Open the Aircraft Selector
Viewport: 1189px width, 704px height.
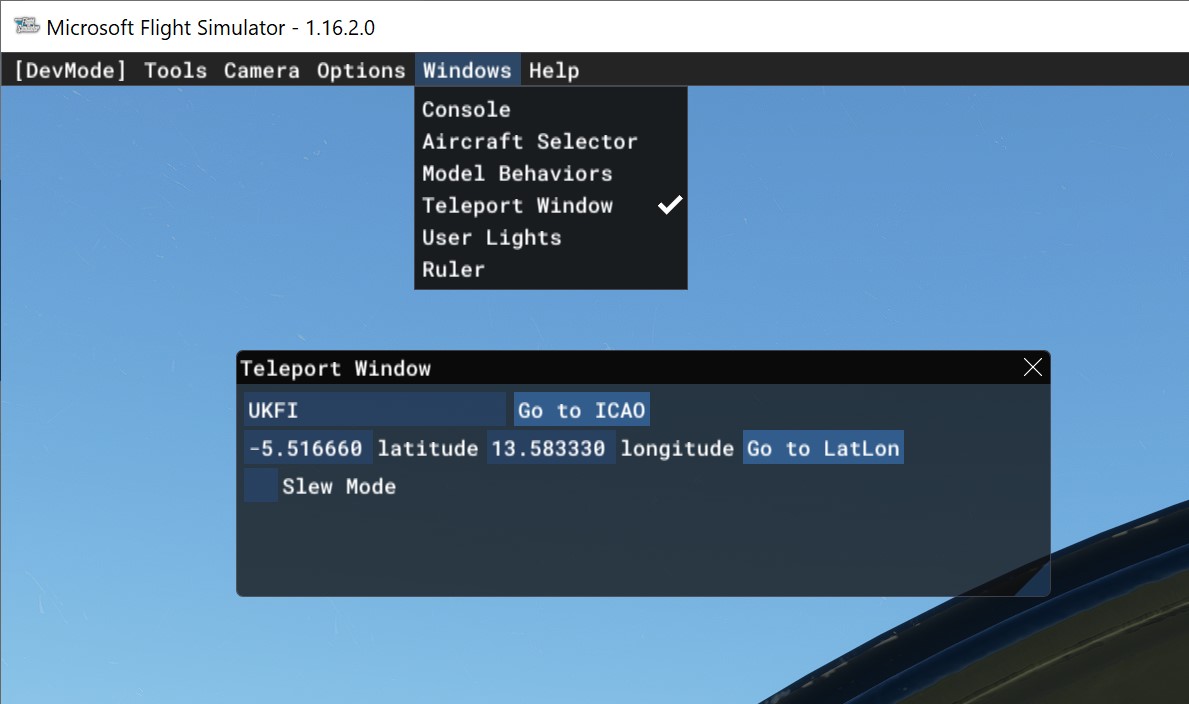529,141
